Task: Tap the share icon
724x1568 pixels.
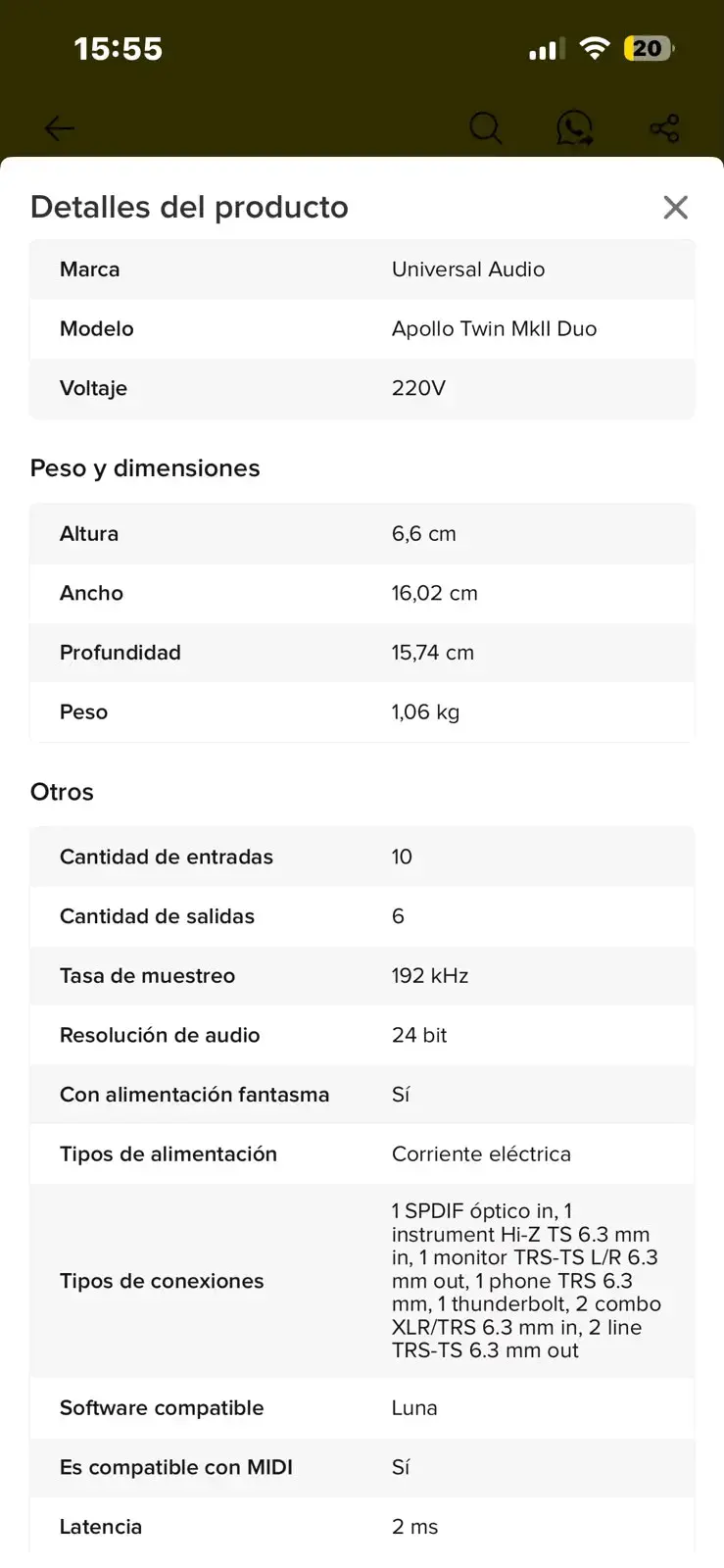Action: pyautogui.click(x=664, y=127)
